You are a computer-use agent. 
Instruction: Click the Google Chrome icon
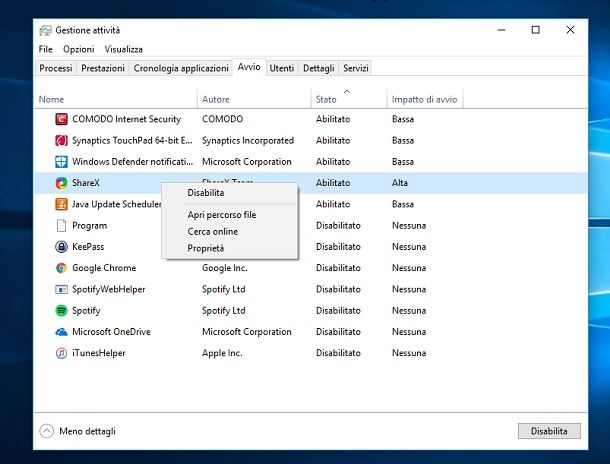[x=61, y=268]
